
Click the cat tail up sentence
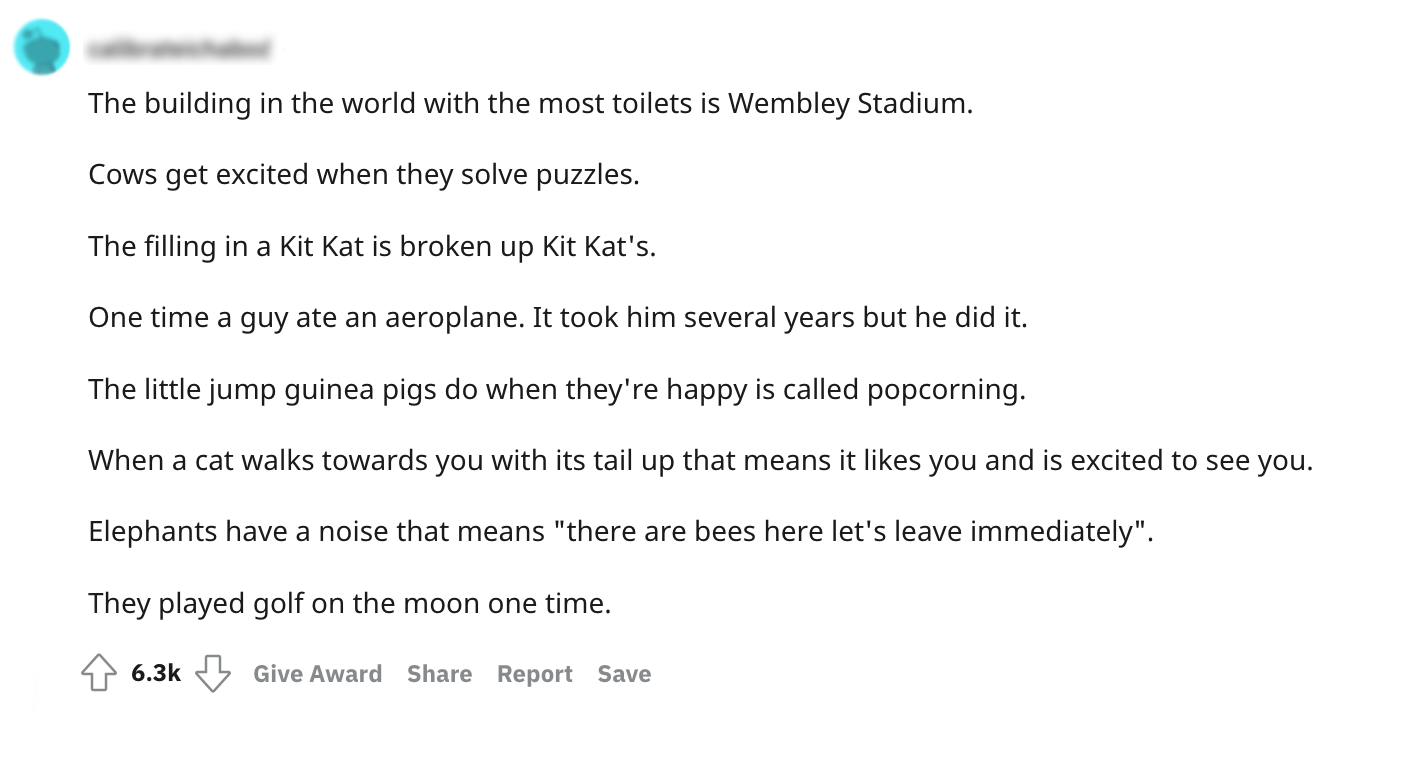(x=699, y=461)
